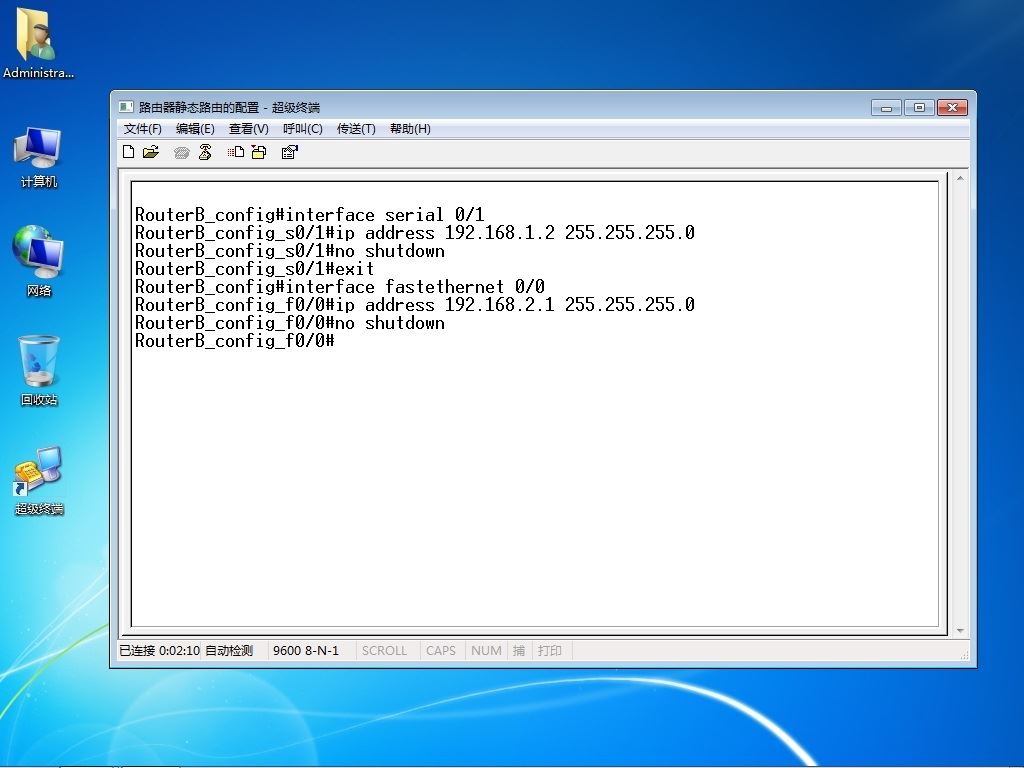Open the 查看(V) menu
1024x768 pixels.
(x=249, y=129)
